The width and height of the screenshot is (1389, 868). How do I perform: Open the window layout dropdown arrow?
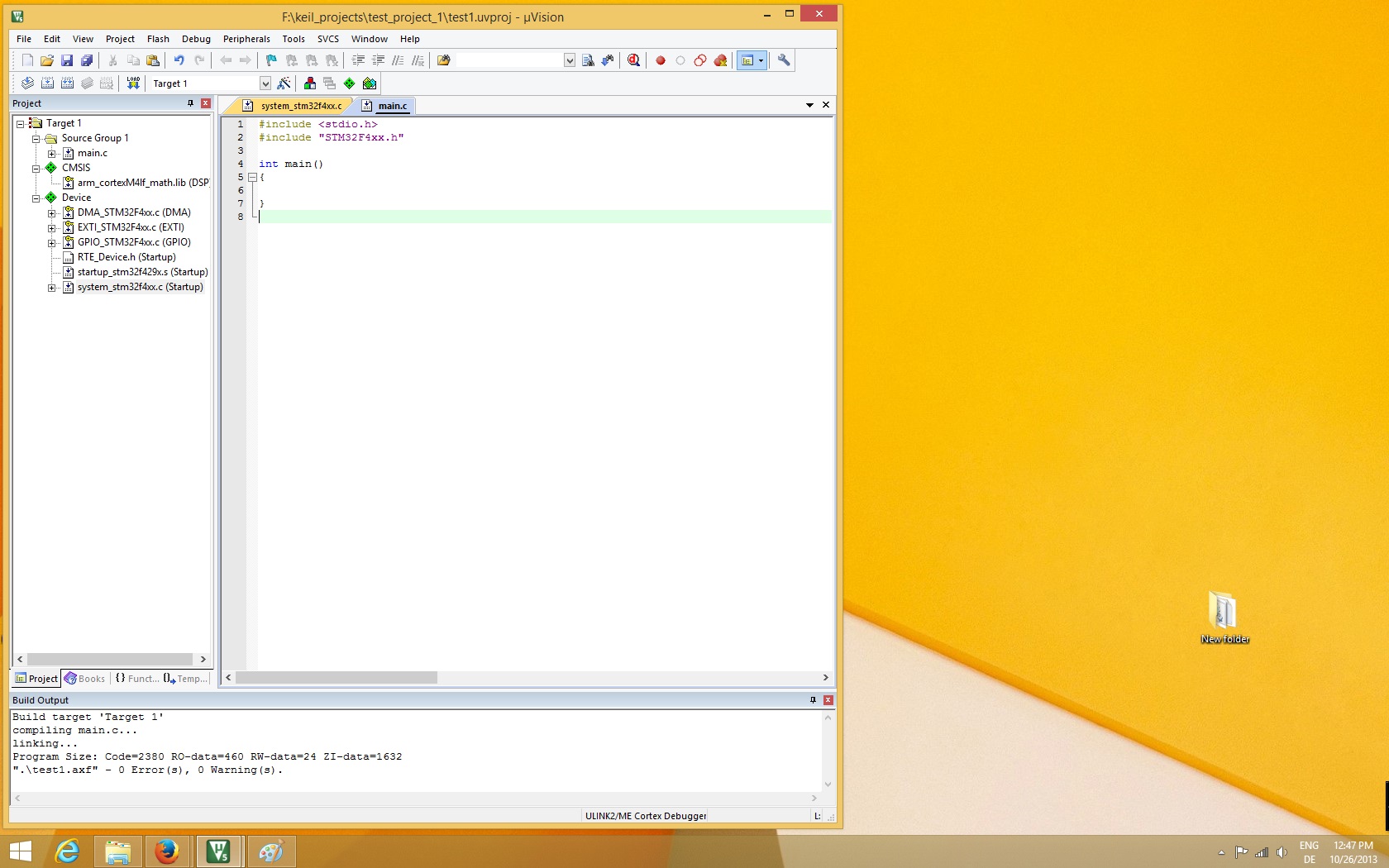point(761,60)
